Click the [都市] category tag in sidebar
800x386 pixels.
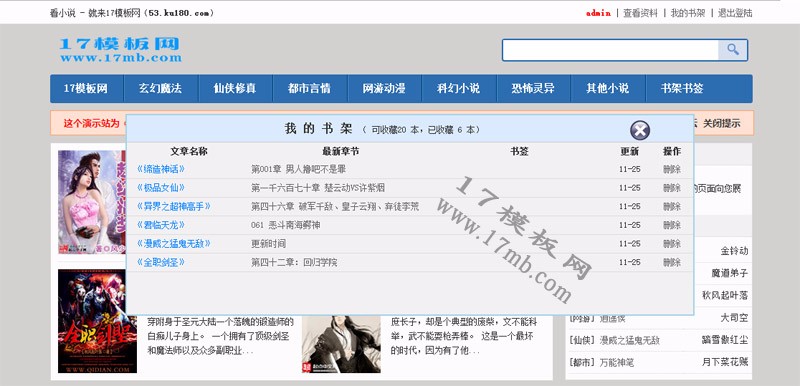click(582, 363)
